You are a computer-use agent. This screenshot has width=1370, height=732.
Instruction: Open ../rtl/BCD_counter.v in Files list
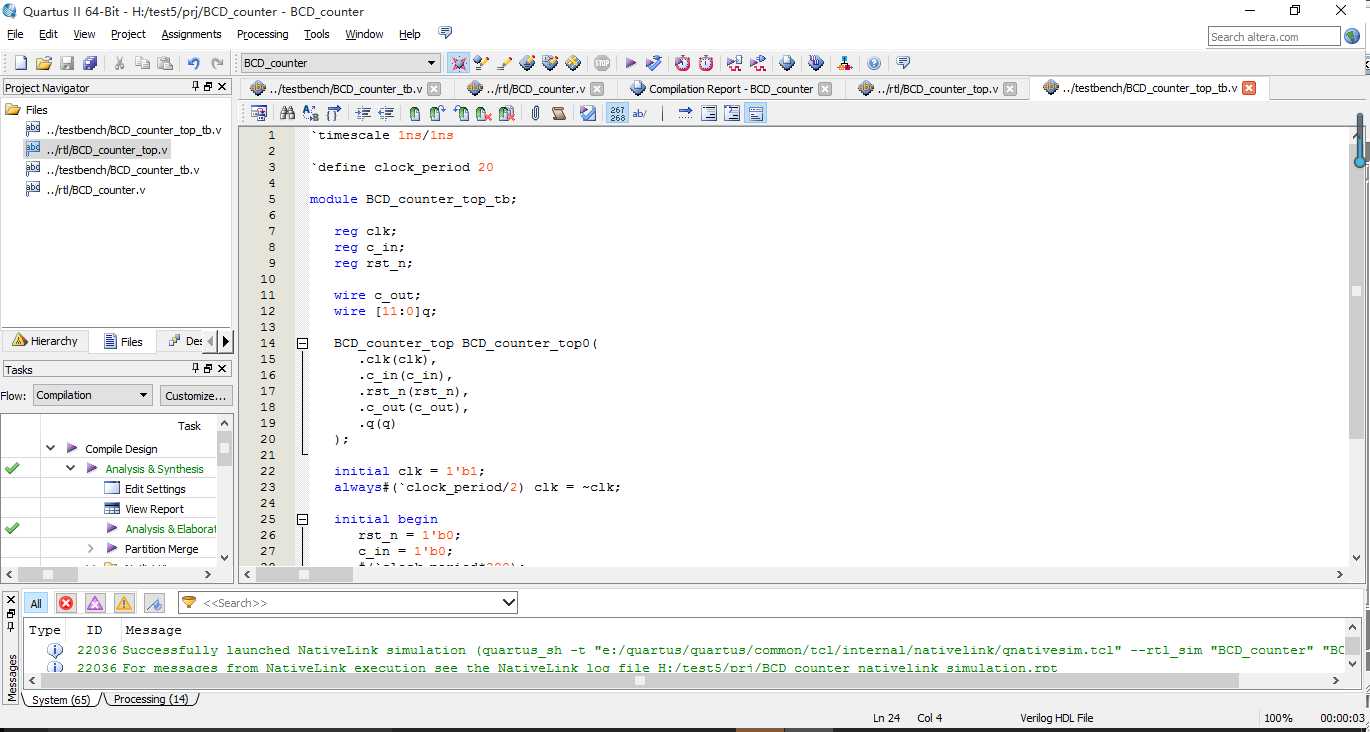[x=96, y=190]
